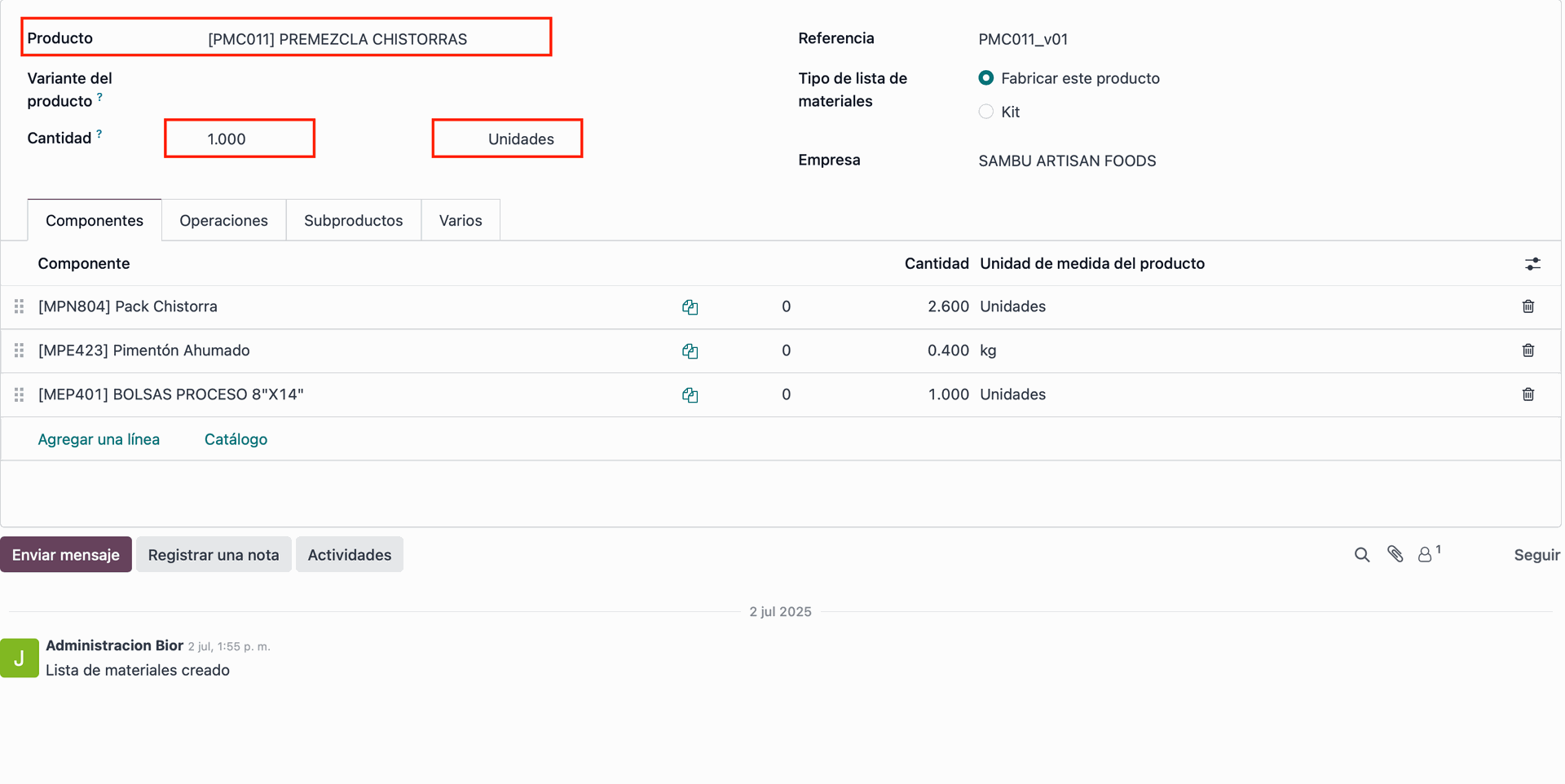
Task: Switch to the Operaciones tab
Action: [x=223, y=221]
